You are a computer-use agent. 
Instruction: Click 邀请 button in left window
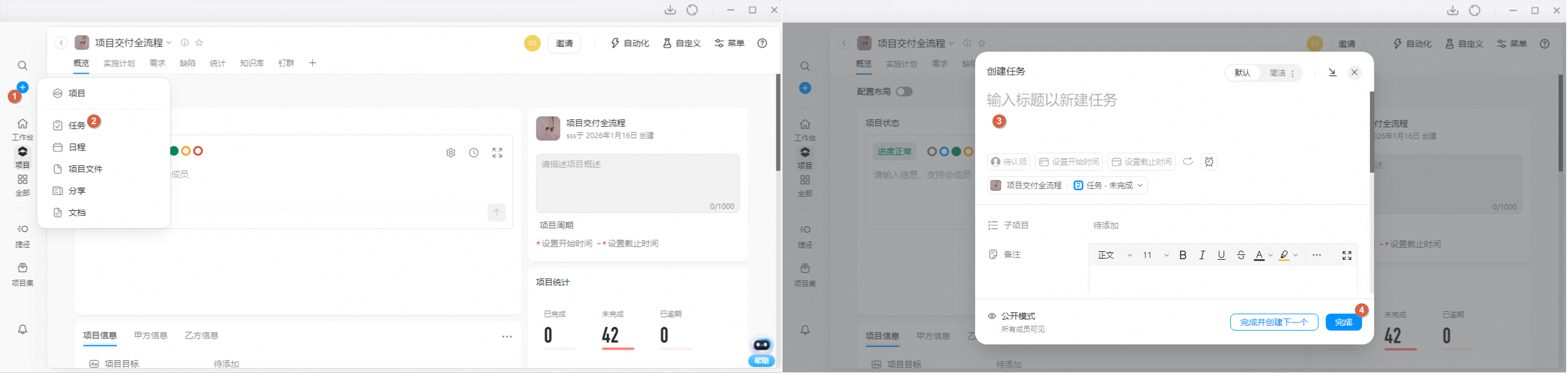click(565, 43)
